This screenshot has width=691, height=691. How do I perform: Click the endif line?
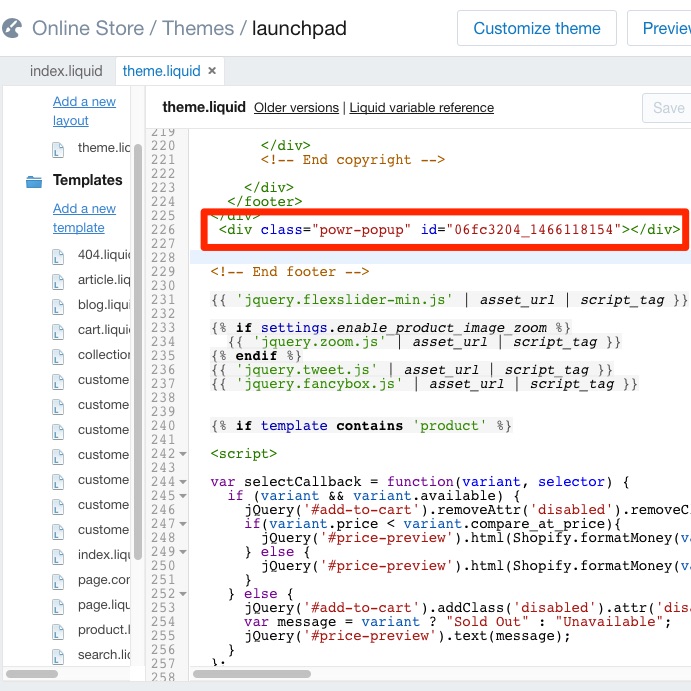click(256, 356)
